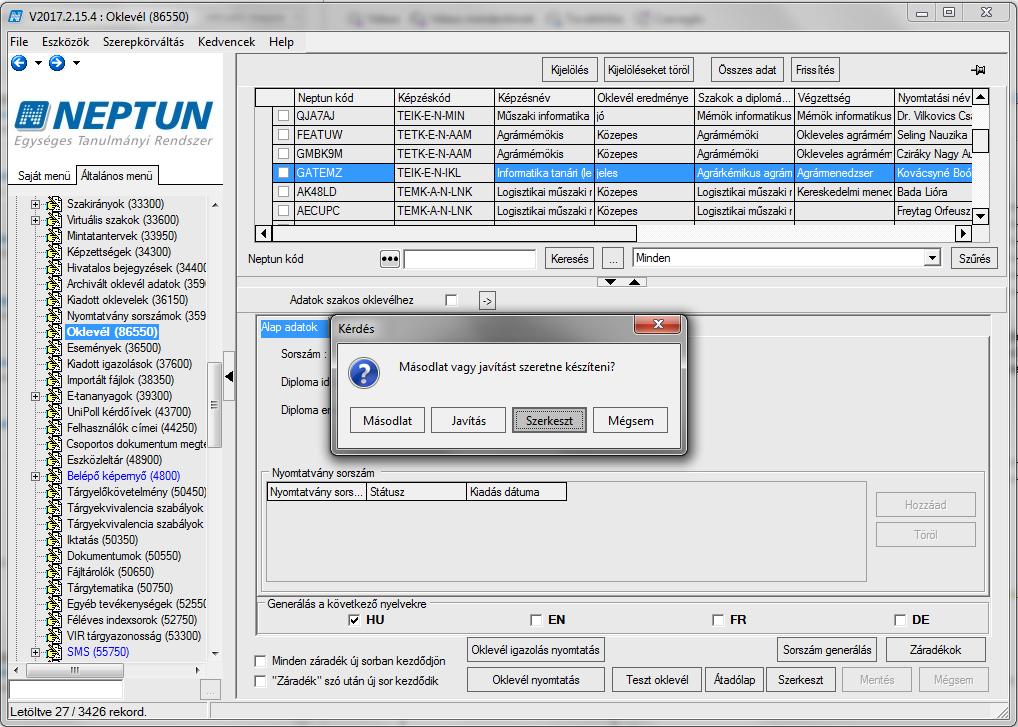Expand the Virtuális szakok (33600) node
The height and width of the screenshot is (727, 1018).
35,221
